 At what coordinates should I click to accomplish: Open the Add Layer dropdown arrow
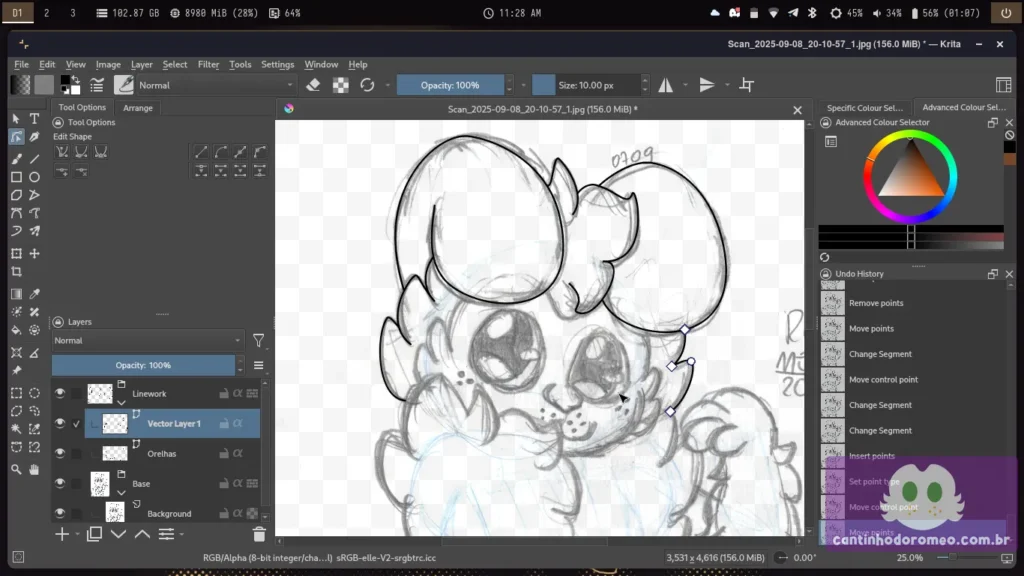click(78, 534)
